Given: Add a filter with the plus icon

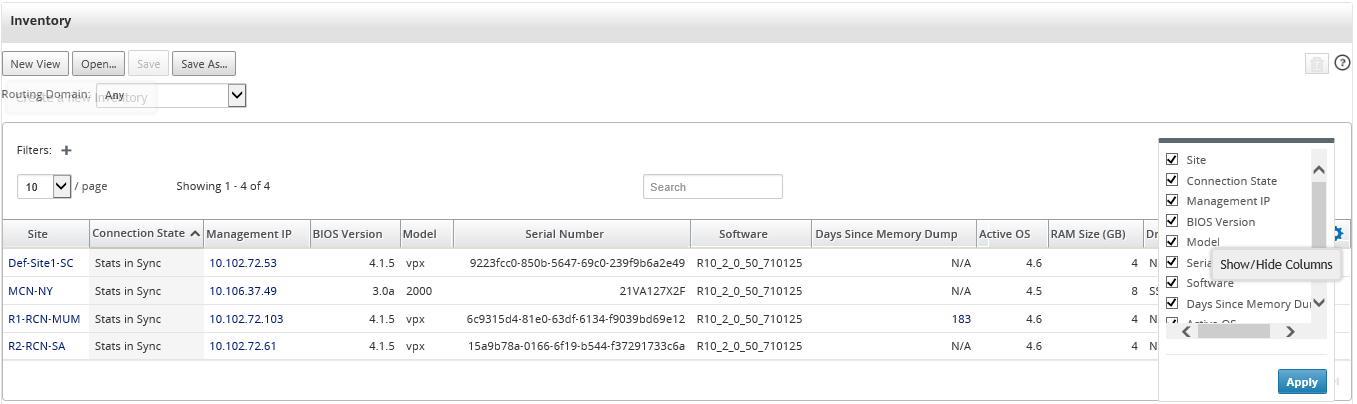Looking at the screenshot, I should coord(67,150).
